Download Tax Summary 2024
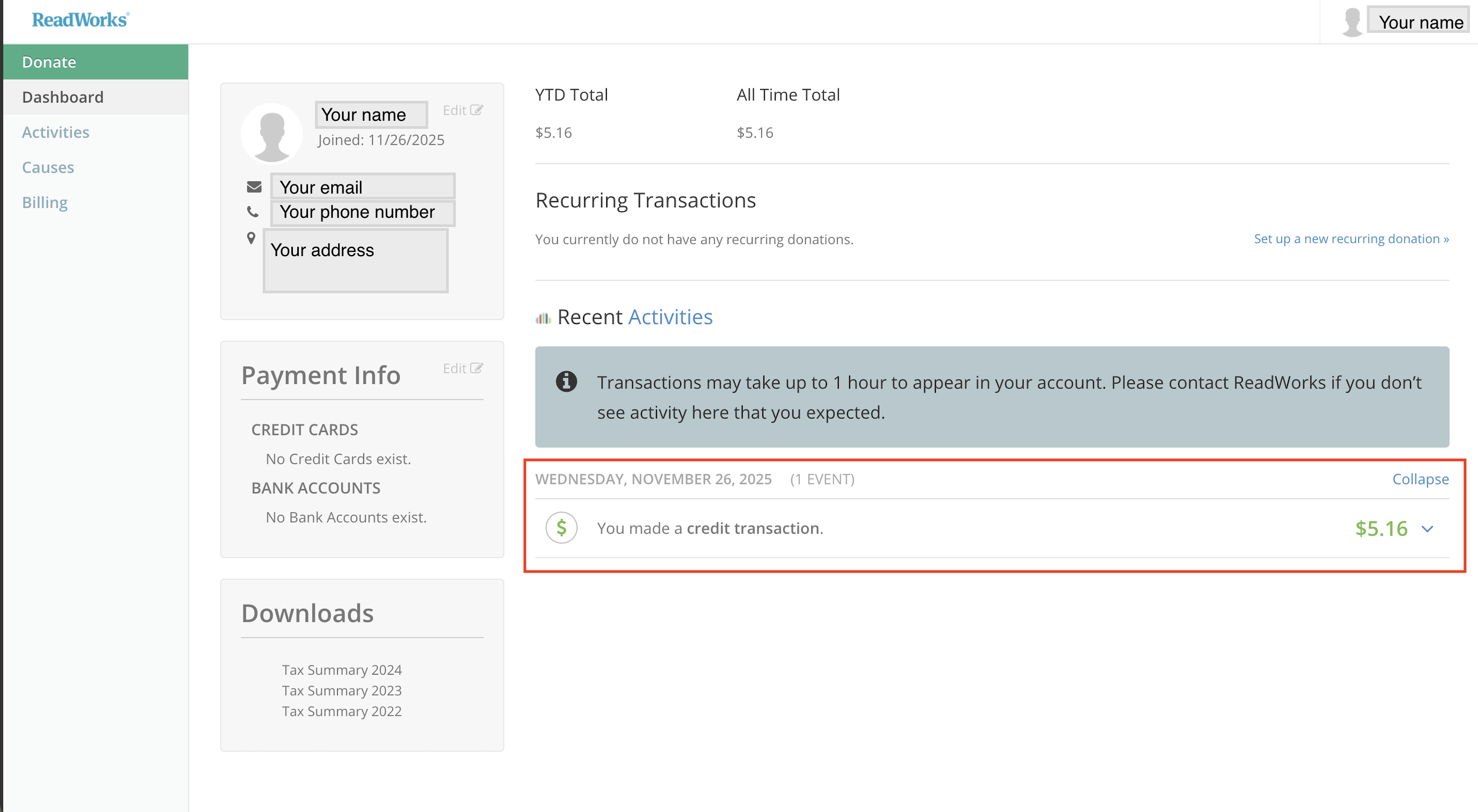The width and height of the screenshot is (1478, 812). pos(341,670)
